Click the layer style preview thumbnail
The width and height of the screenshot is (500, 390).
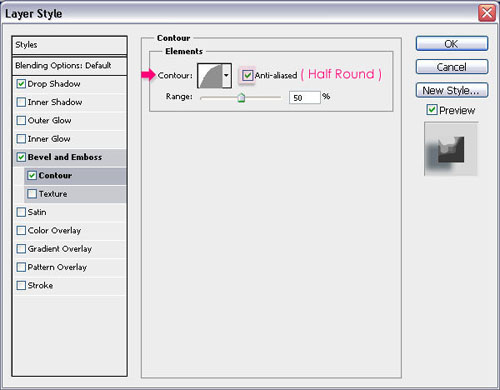(451, 149)
